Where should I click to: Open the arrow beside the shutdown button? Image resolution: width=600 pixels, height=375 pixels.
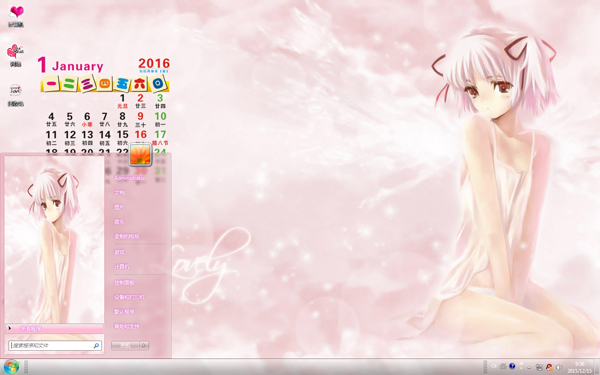144,346
